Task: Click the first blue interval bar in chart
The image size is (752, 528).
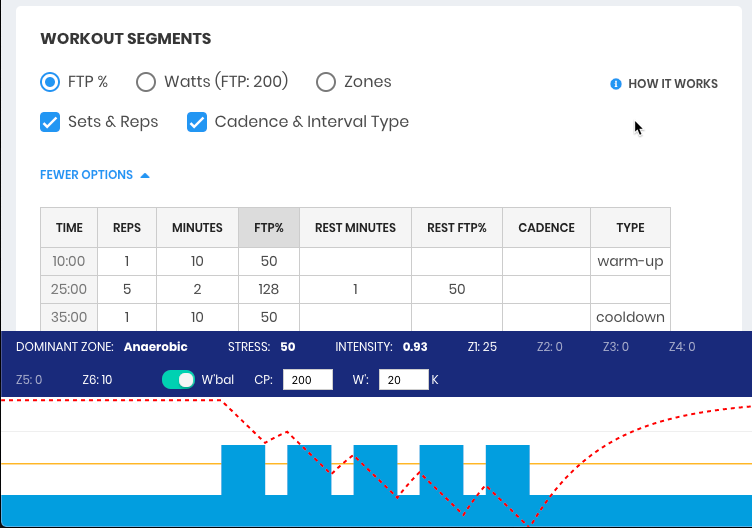Action: [x=243, y=470]
